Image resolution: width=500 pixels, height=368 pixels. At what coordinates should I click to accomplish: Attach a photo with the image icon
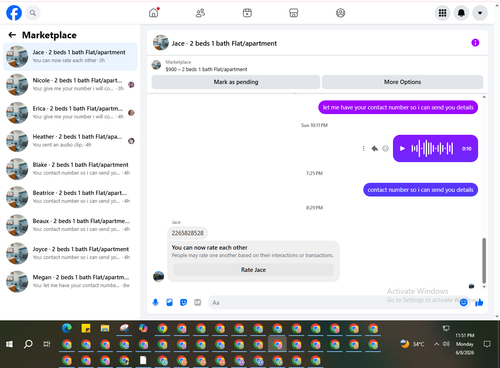tap(169, 302)
